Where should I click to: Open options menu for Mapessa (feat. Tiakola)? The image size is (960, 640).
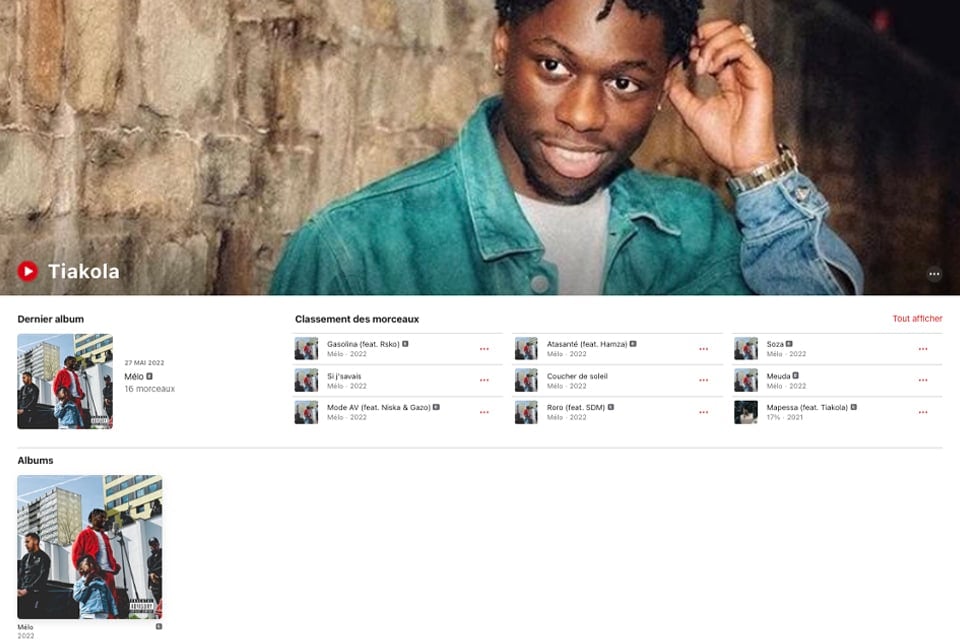(923, 412)
